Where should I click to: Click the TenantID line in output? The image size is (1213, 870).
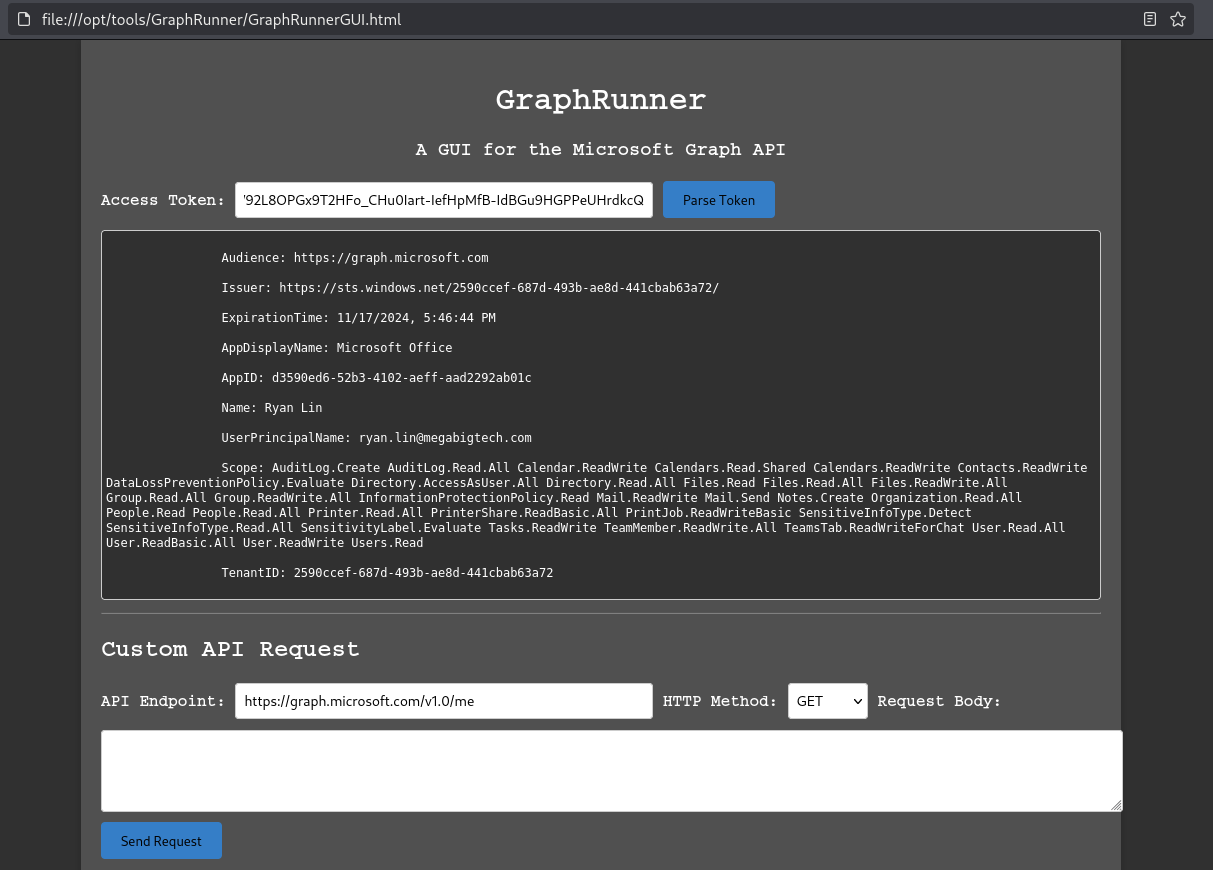tap(387, 573)
